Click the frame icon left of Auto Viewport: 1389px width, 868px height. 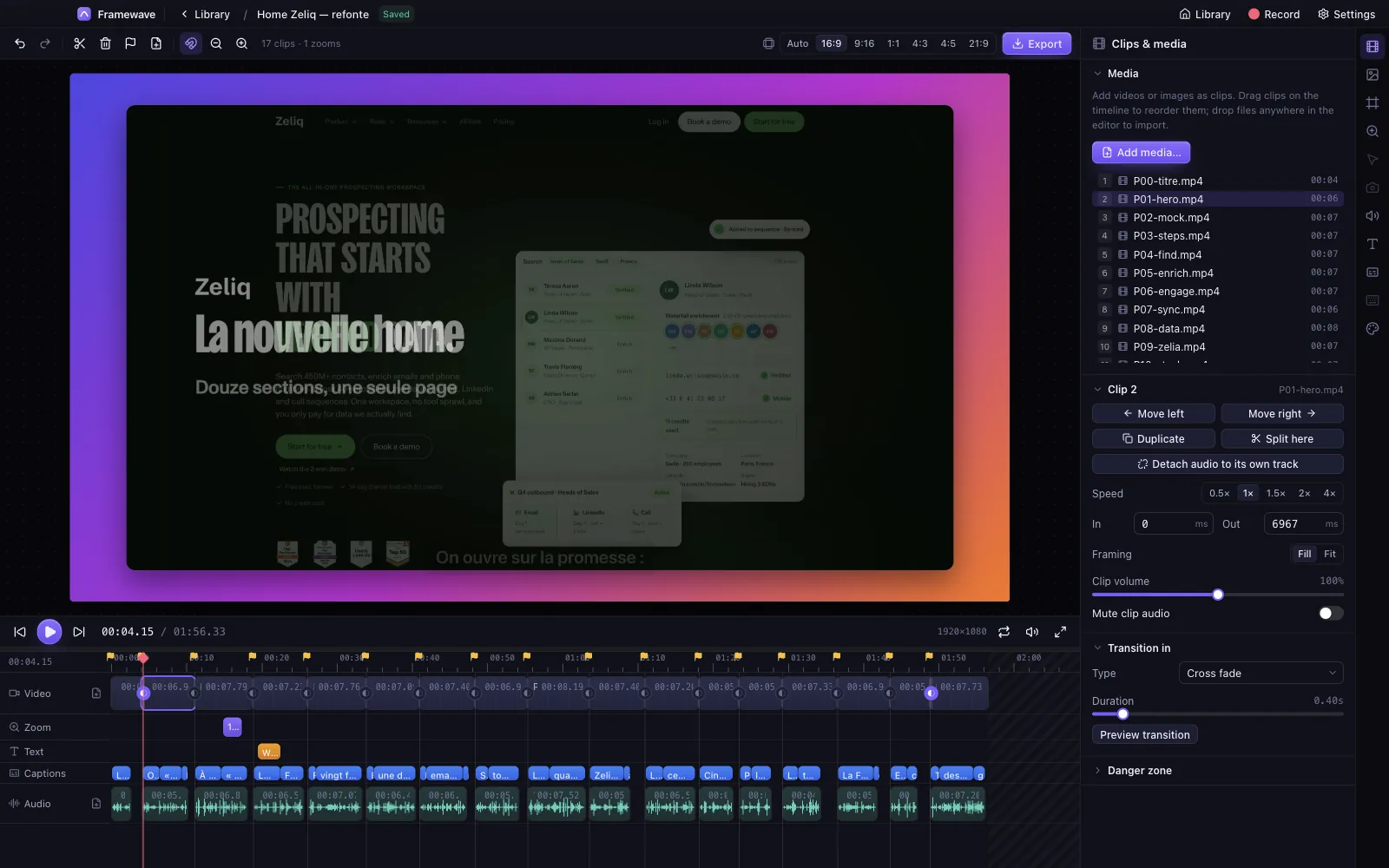click(768, 43)
